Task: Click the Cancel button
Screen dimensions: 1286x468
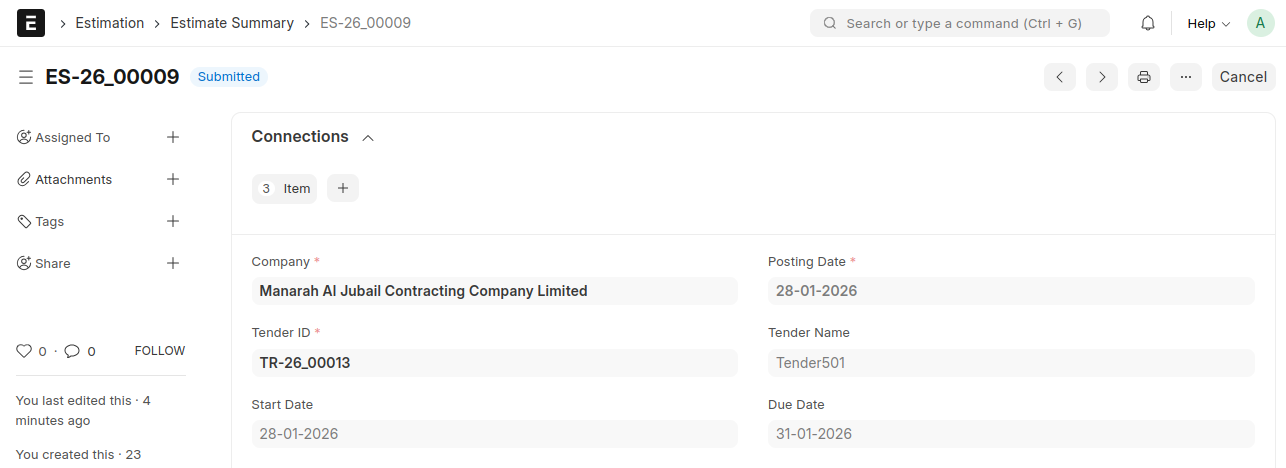Action: pos(1243,77)
